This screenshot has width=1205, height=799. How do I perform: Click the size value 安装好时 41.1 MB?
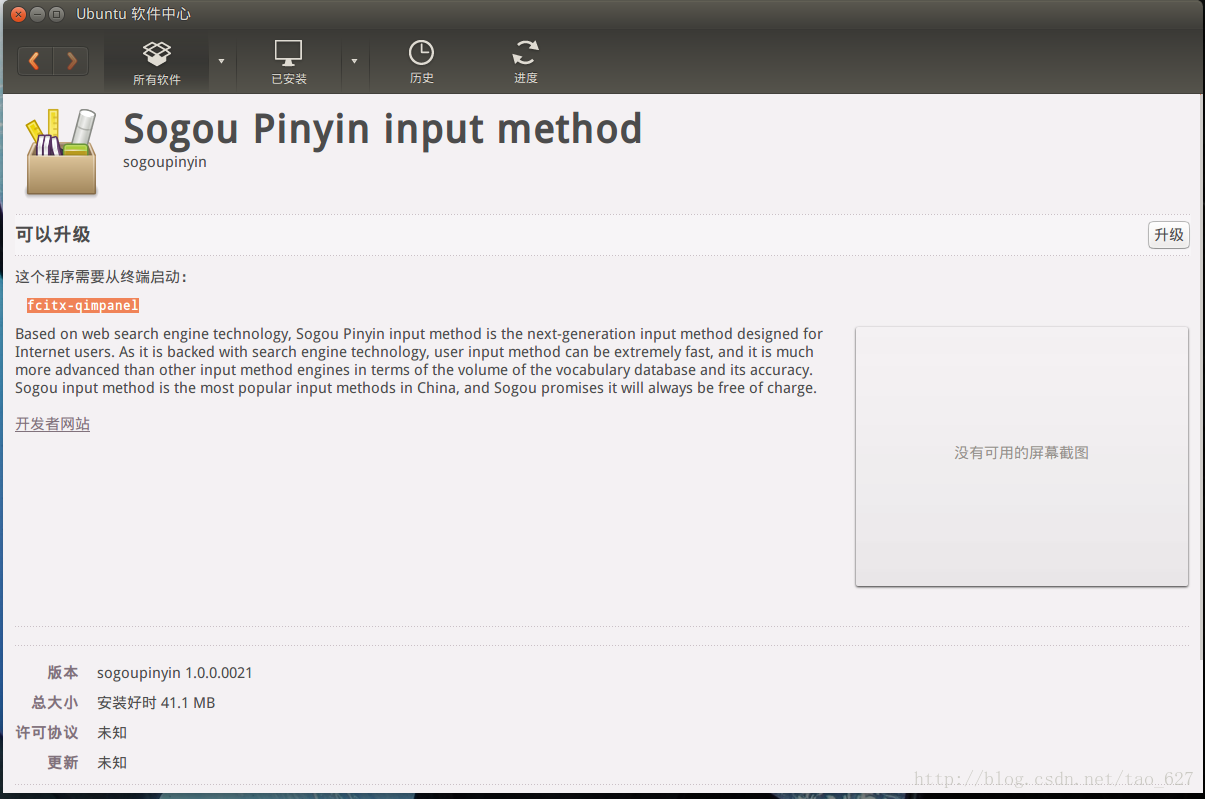click(156, 703)
